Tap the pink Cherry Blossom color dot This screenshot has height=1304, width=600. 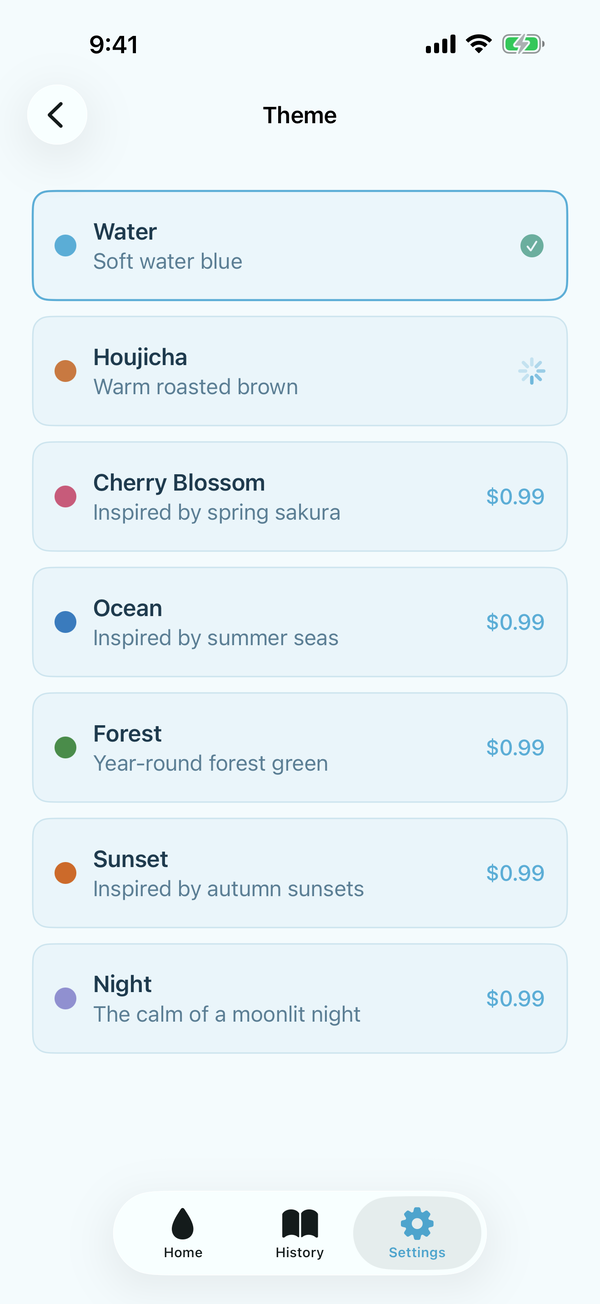(x=65, y=496)
